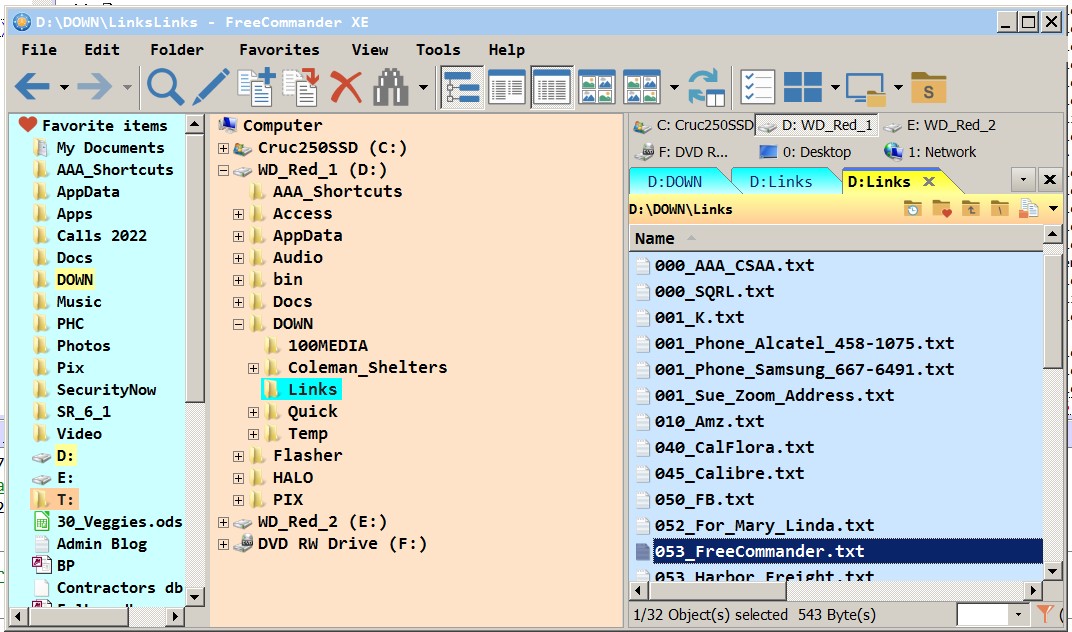1072x632 pixels.
Task: Click the synchronize folders icon
Action: tap(706, 87)
